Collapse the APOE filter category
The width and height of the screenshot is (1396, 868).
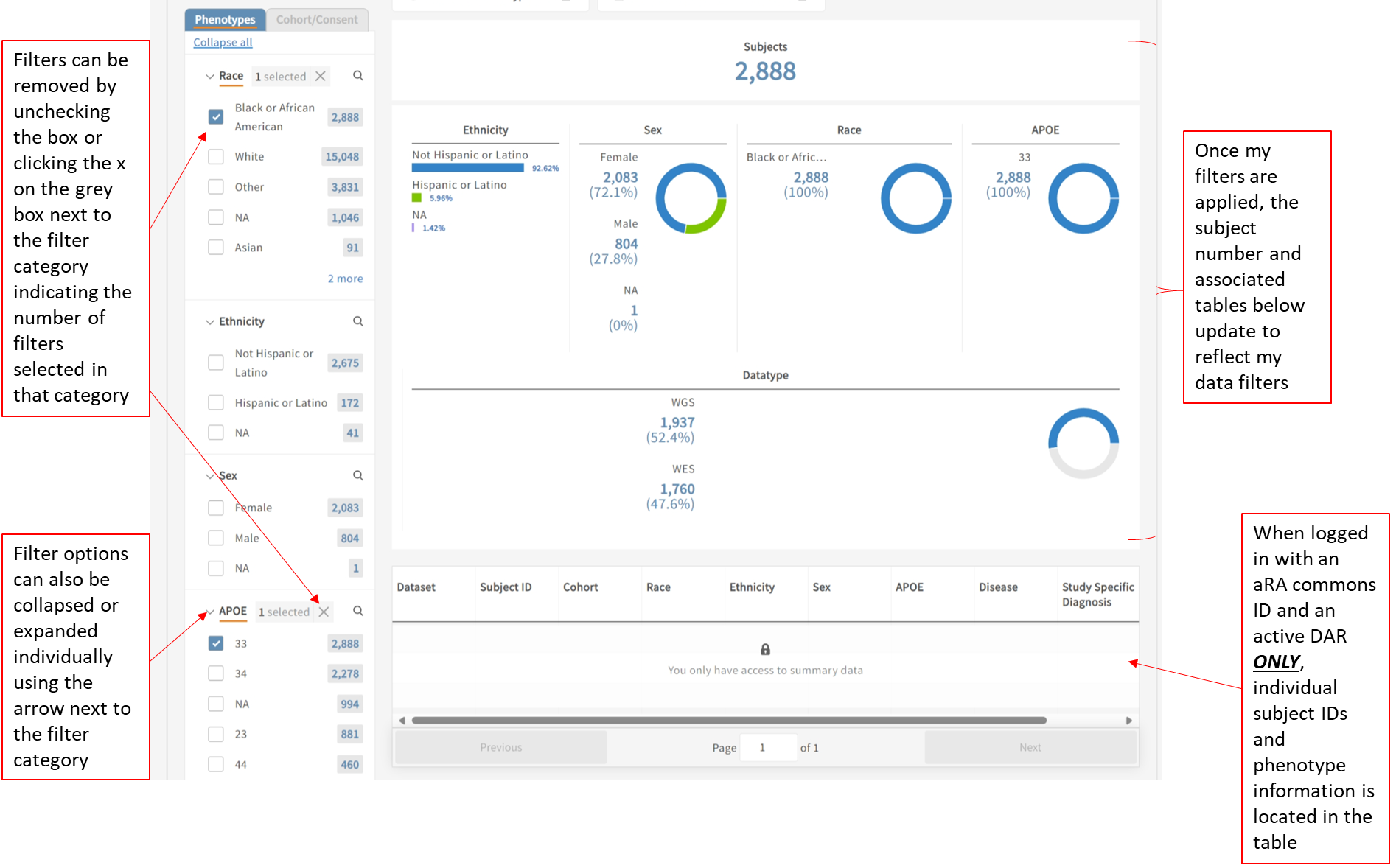pos(210,612)
